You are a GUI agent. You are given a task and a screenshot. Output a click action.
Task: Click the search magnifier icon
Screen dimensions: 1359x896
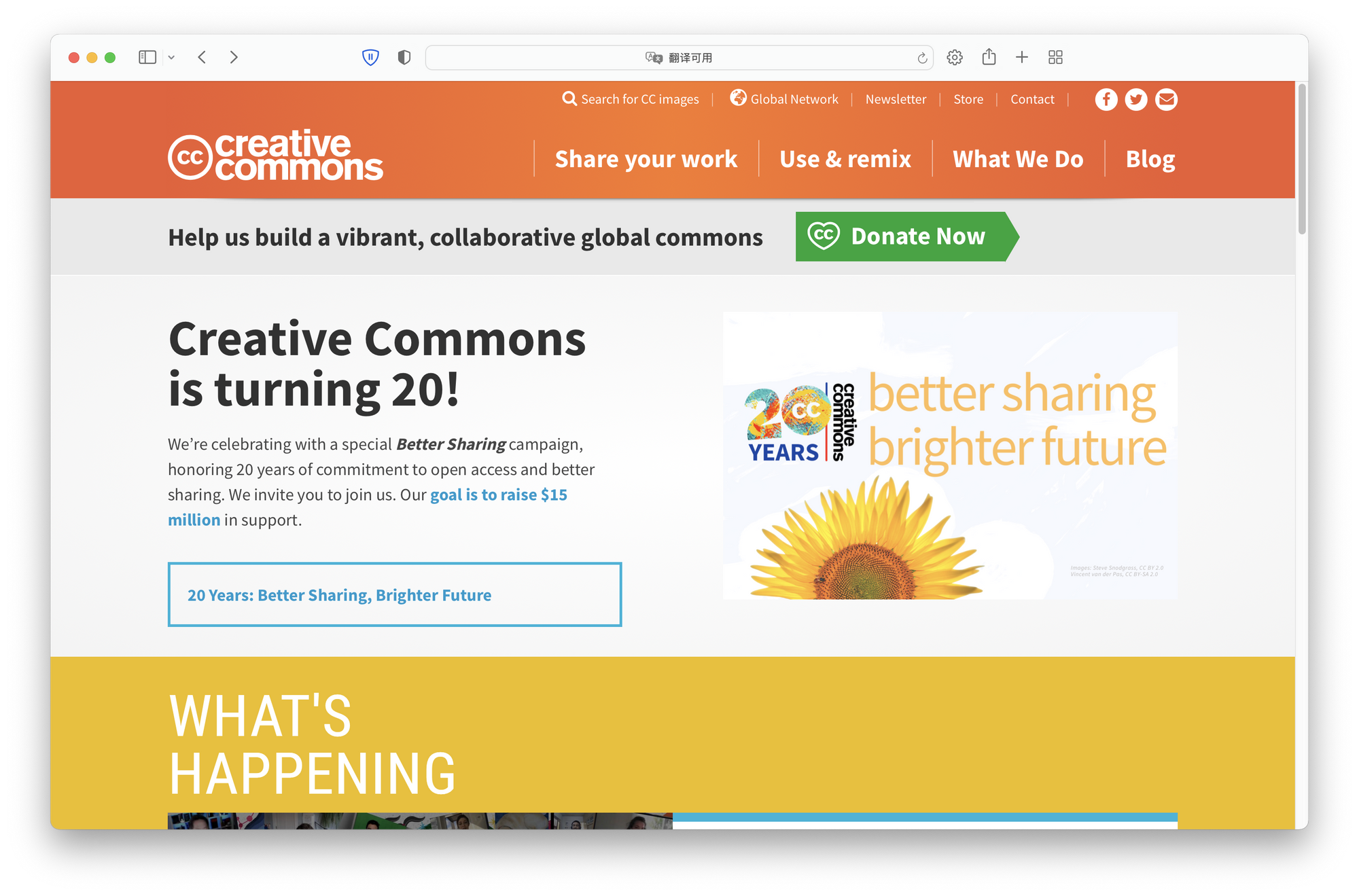click(x=569, y=98)
